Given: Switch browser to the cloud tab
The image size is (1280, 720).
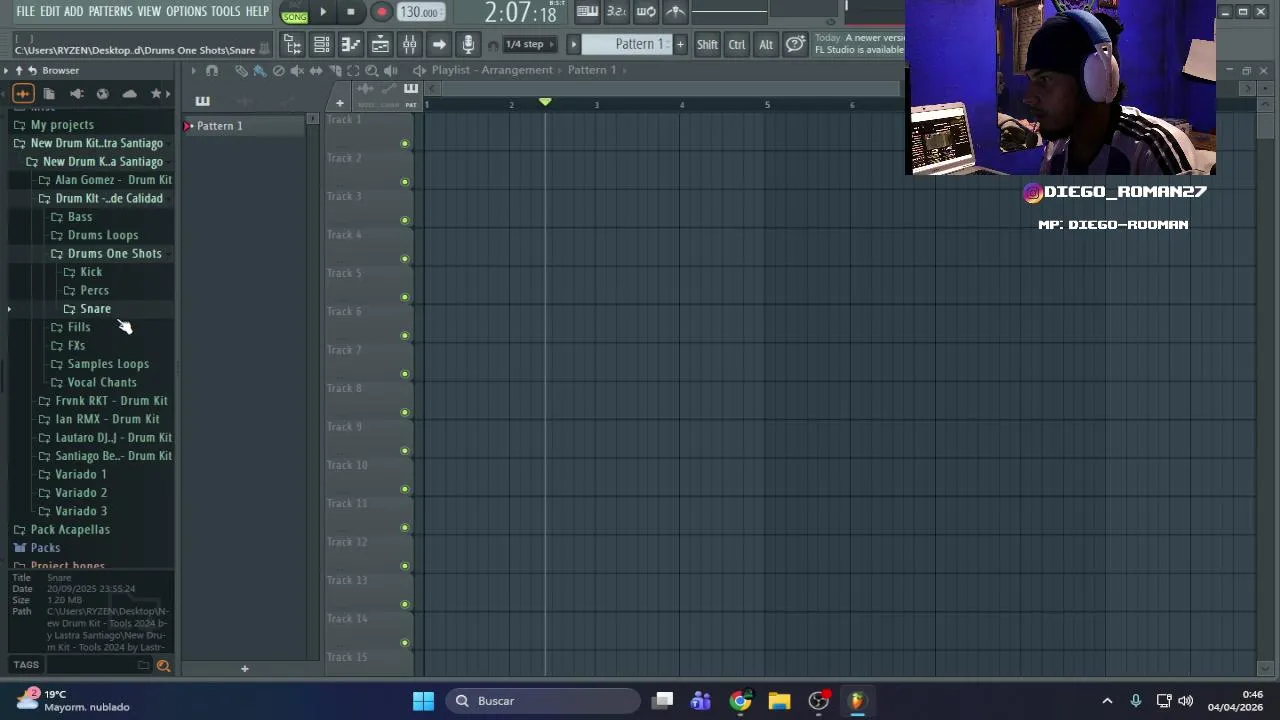Looking at the screenshot, I should [129, 94].
